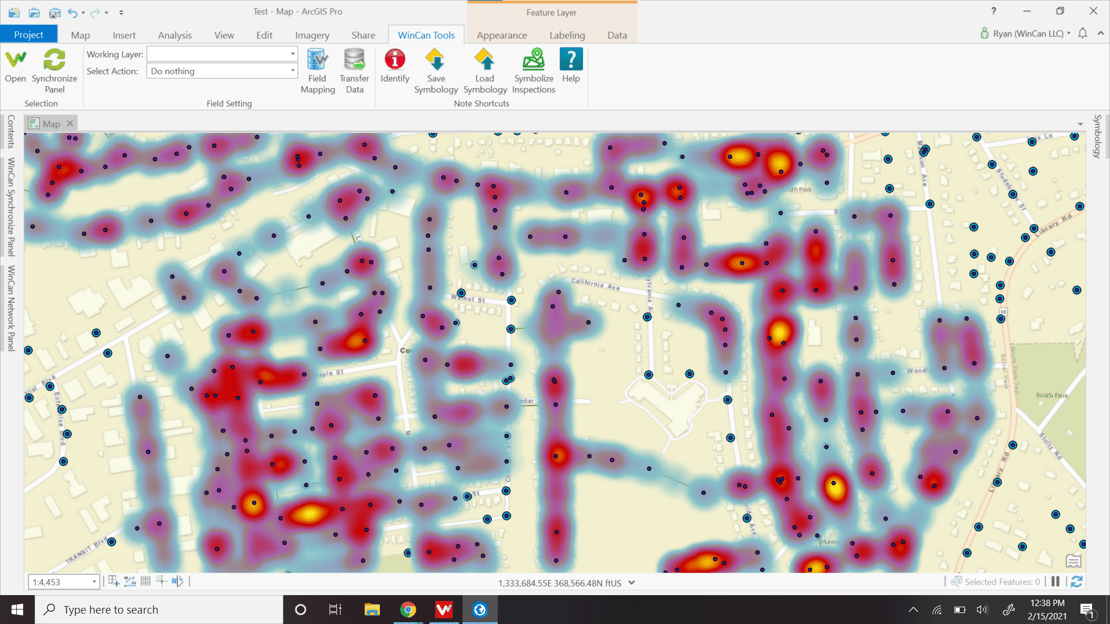Close the Map view tab
Screen dimensions: 1110x624
pos(70,124)
